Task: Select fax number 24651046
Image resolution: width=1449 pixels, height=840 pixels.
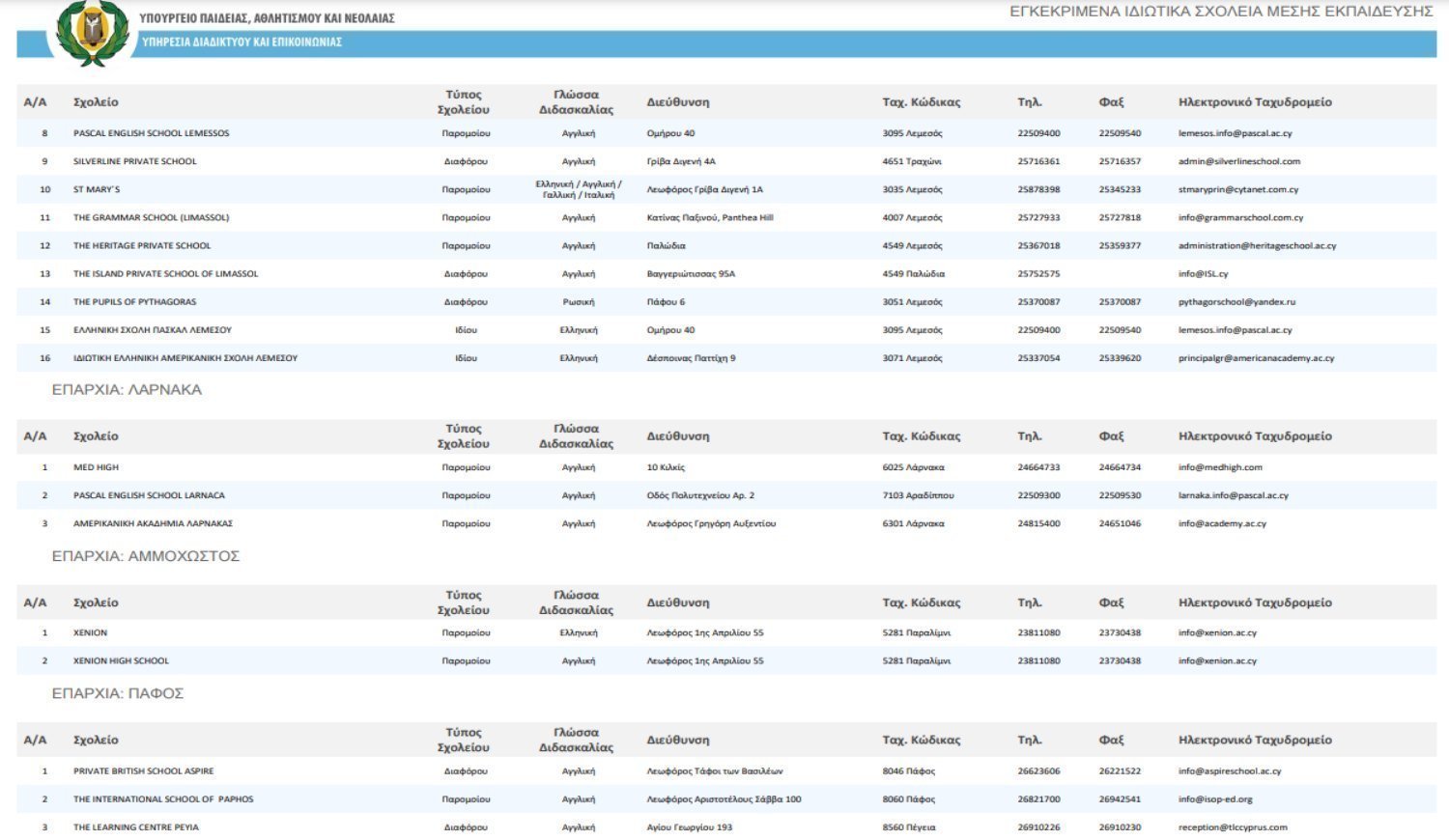Action: pyautogui.click(x=1120, y=523)
